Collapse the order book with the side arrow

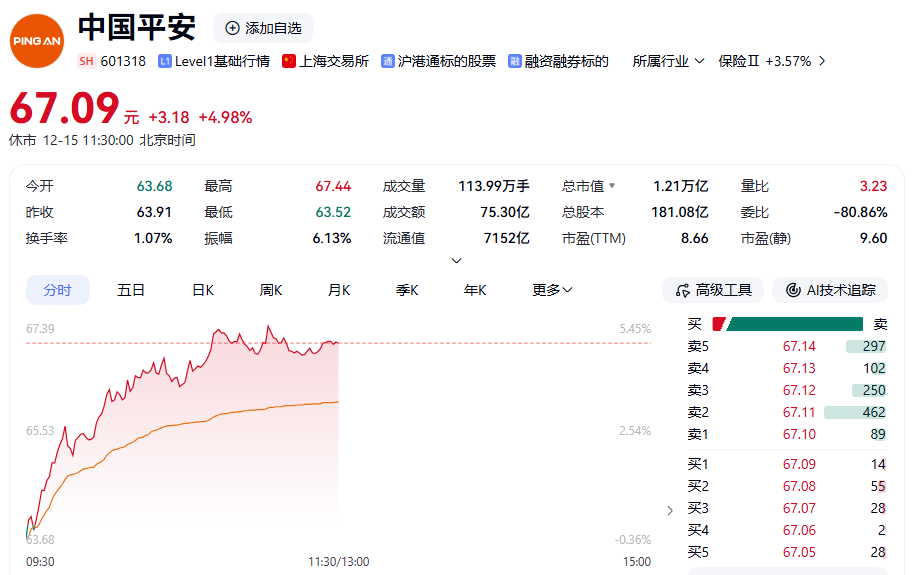(x=670, y=511)
